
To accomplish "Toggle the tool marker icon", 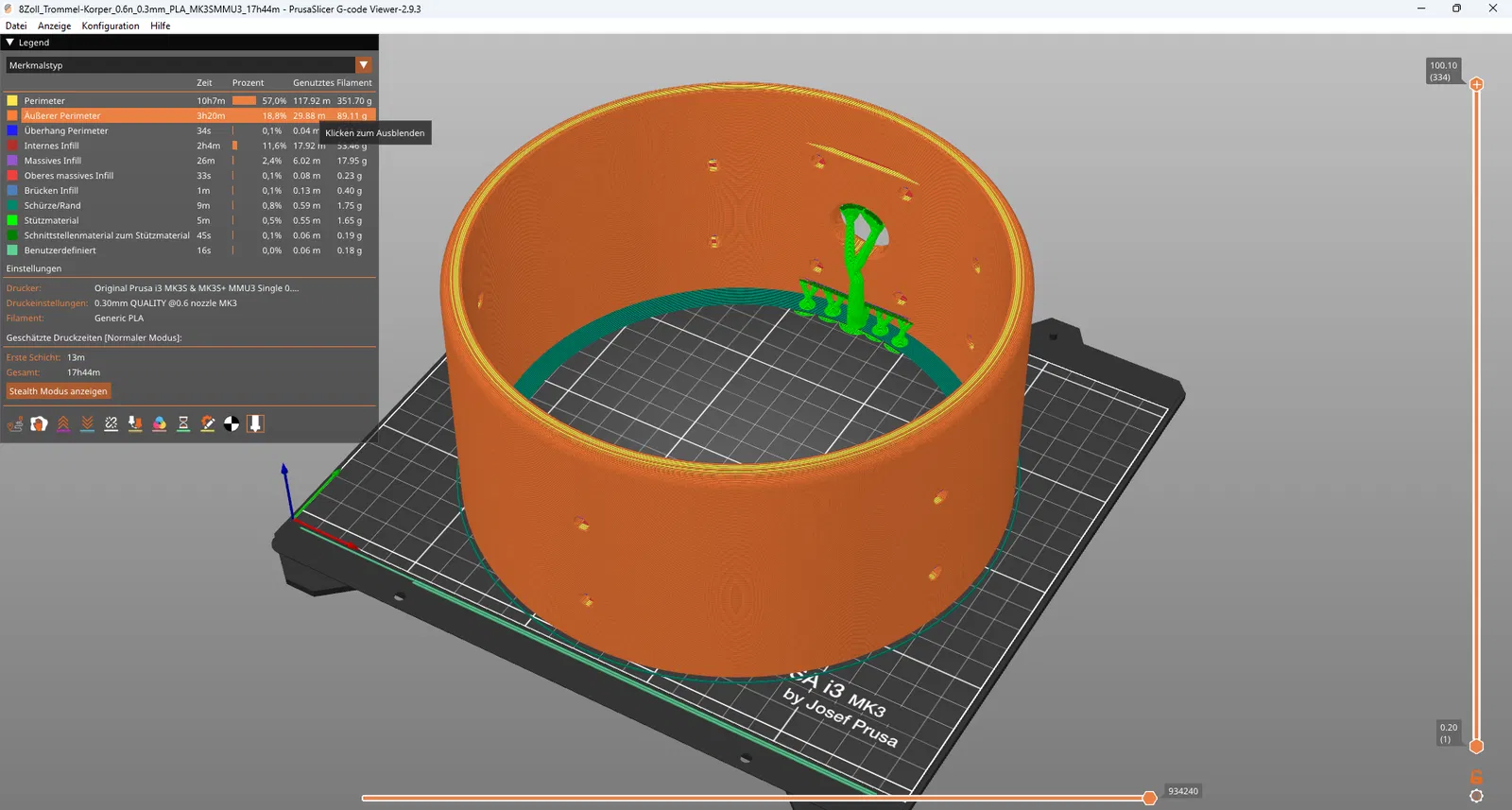I will point(255,424).
